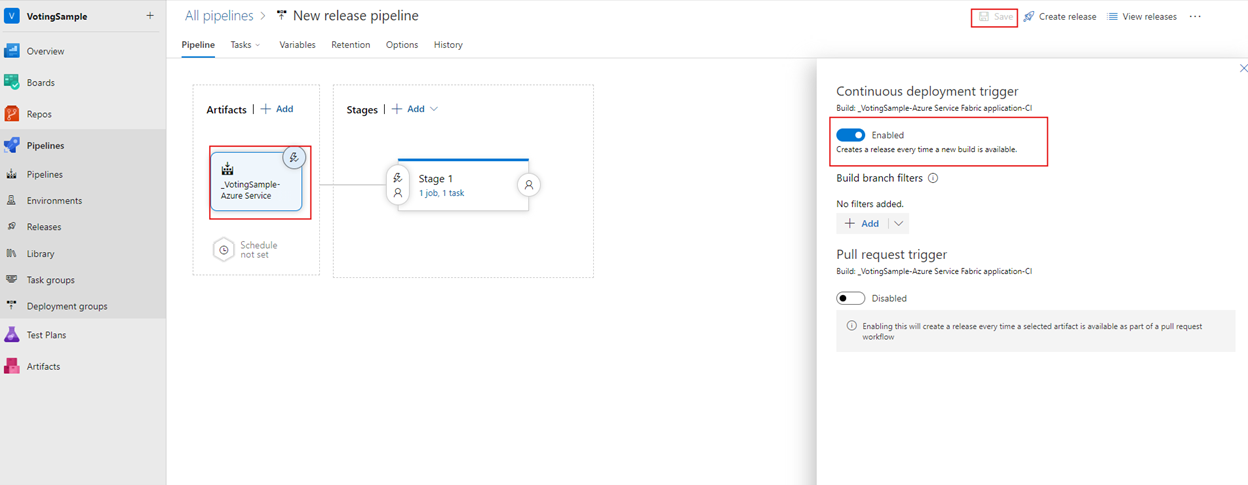
Task: Add a new artifact
Action: pos(277,109)
